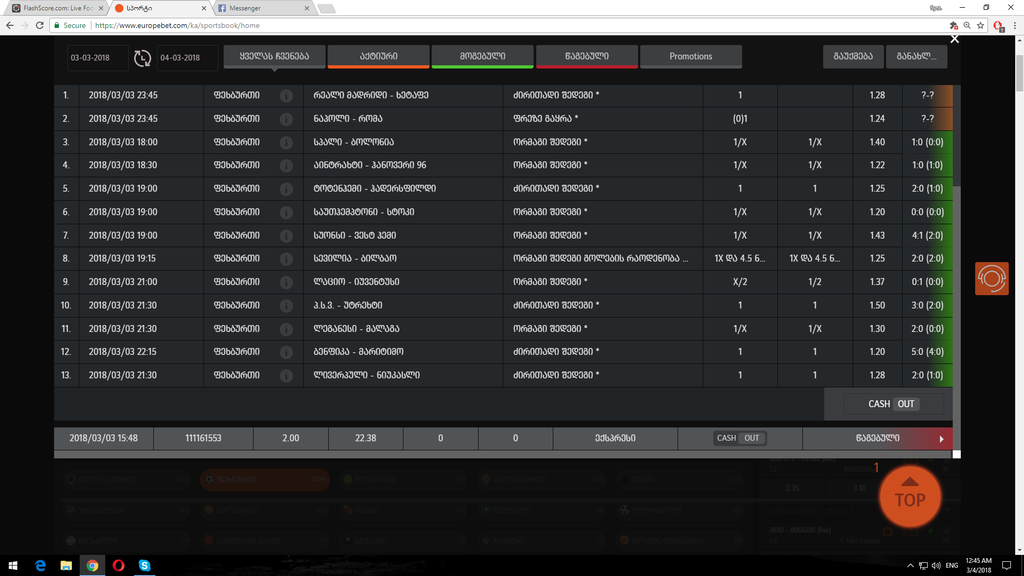Reload the europebet page

40,25
